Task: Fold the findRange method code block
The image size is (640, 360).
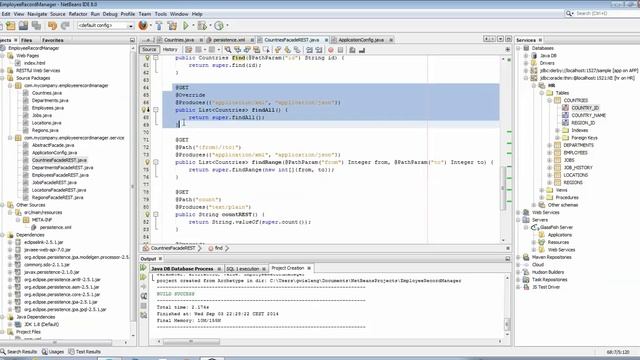Action: point(156,162)
